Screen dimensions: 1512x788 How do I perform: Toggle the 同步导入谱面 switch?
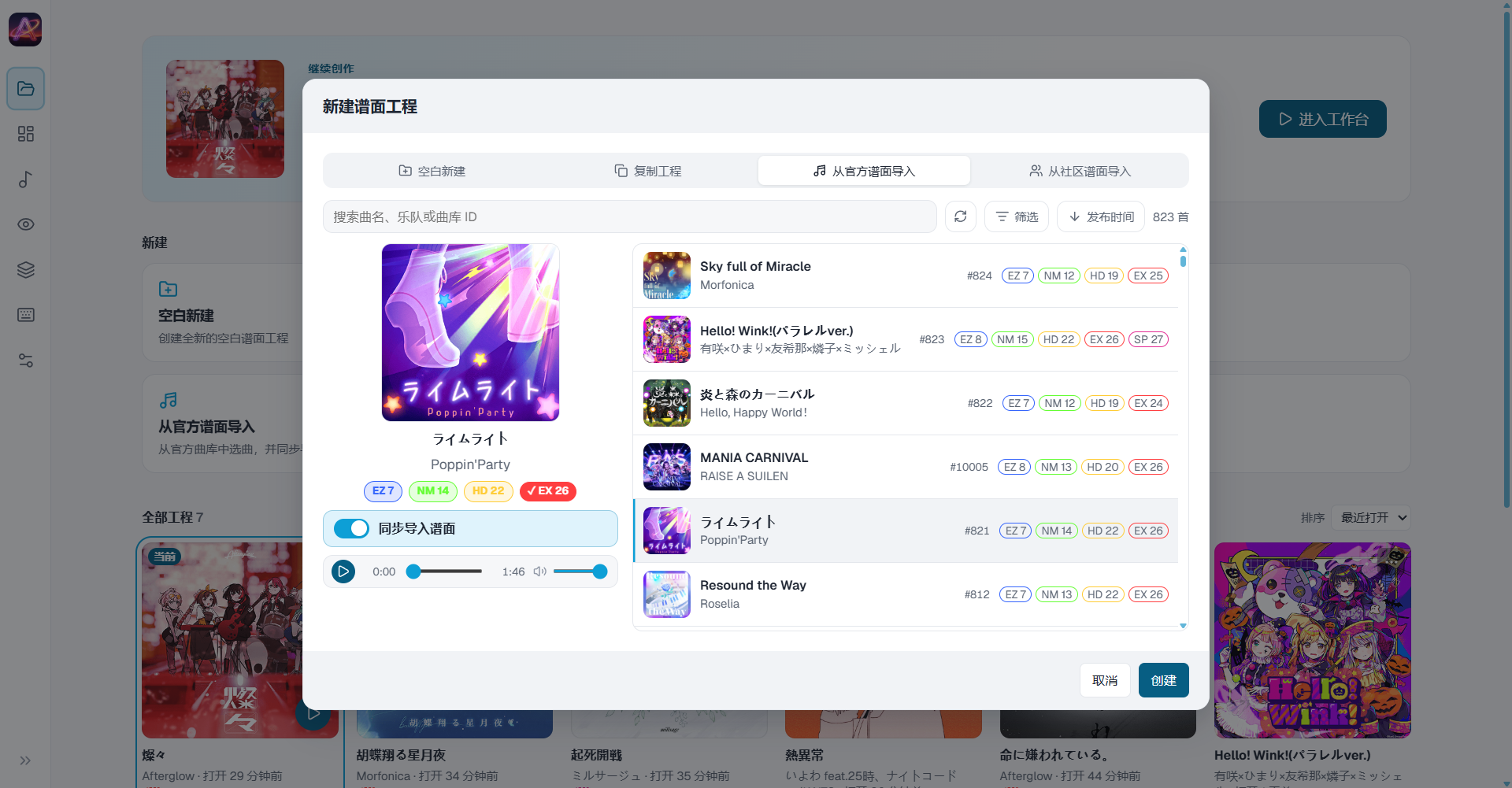(351, 528)
